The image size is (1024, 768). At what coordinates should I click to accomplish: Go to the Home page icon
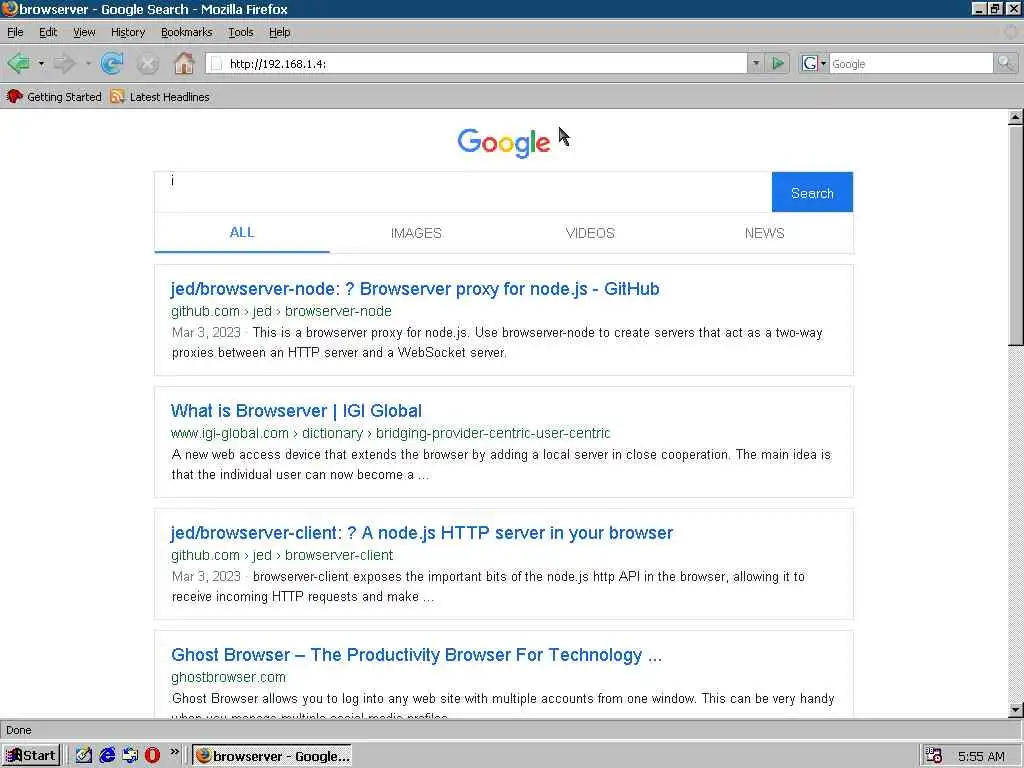184,63
